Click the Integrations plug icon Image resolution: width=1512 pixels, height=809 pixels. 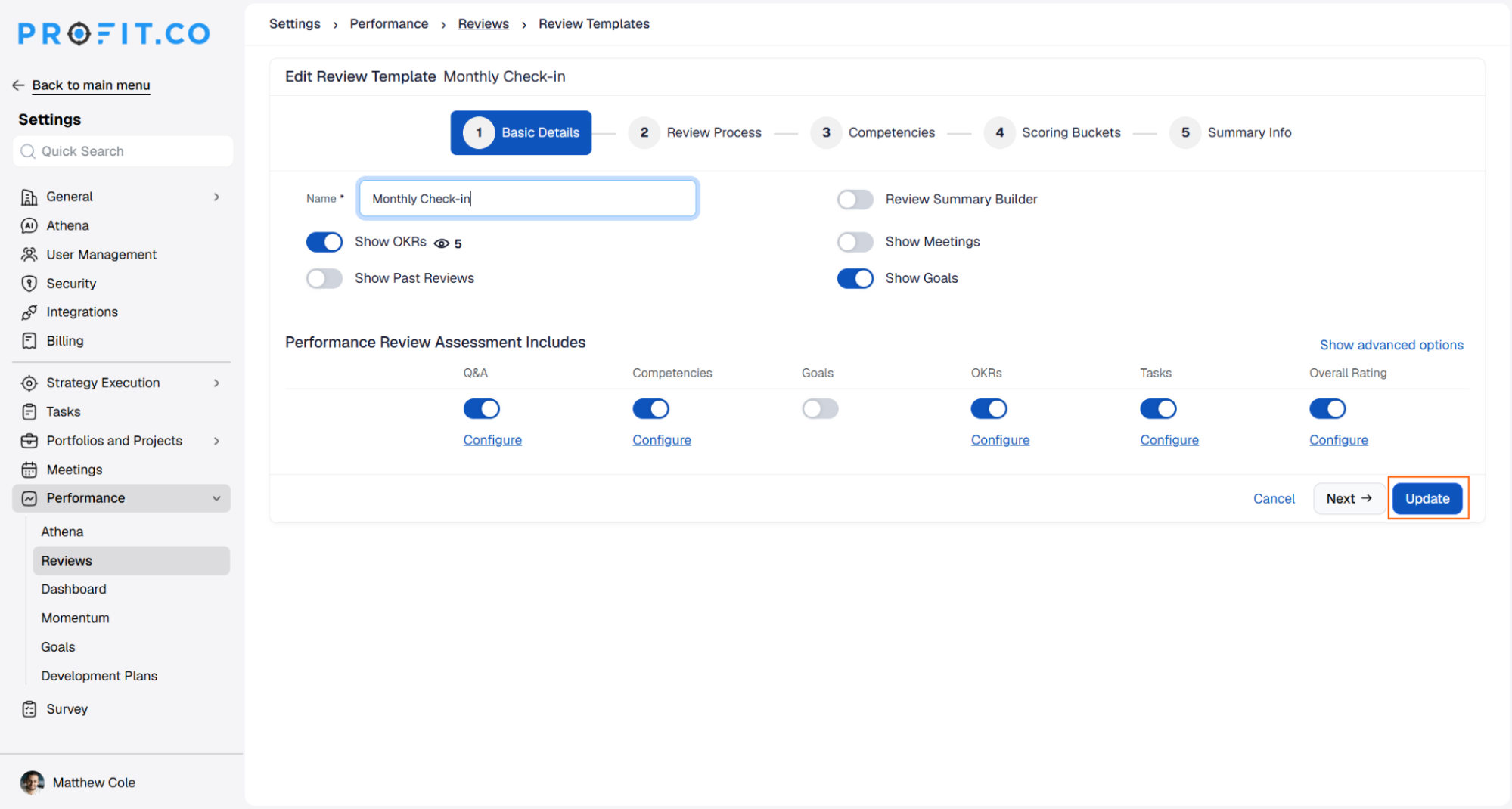pyautogui.click(x=29, y=312)
